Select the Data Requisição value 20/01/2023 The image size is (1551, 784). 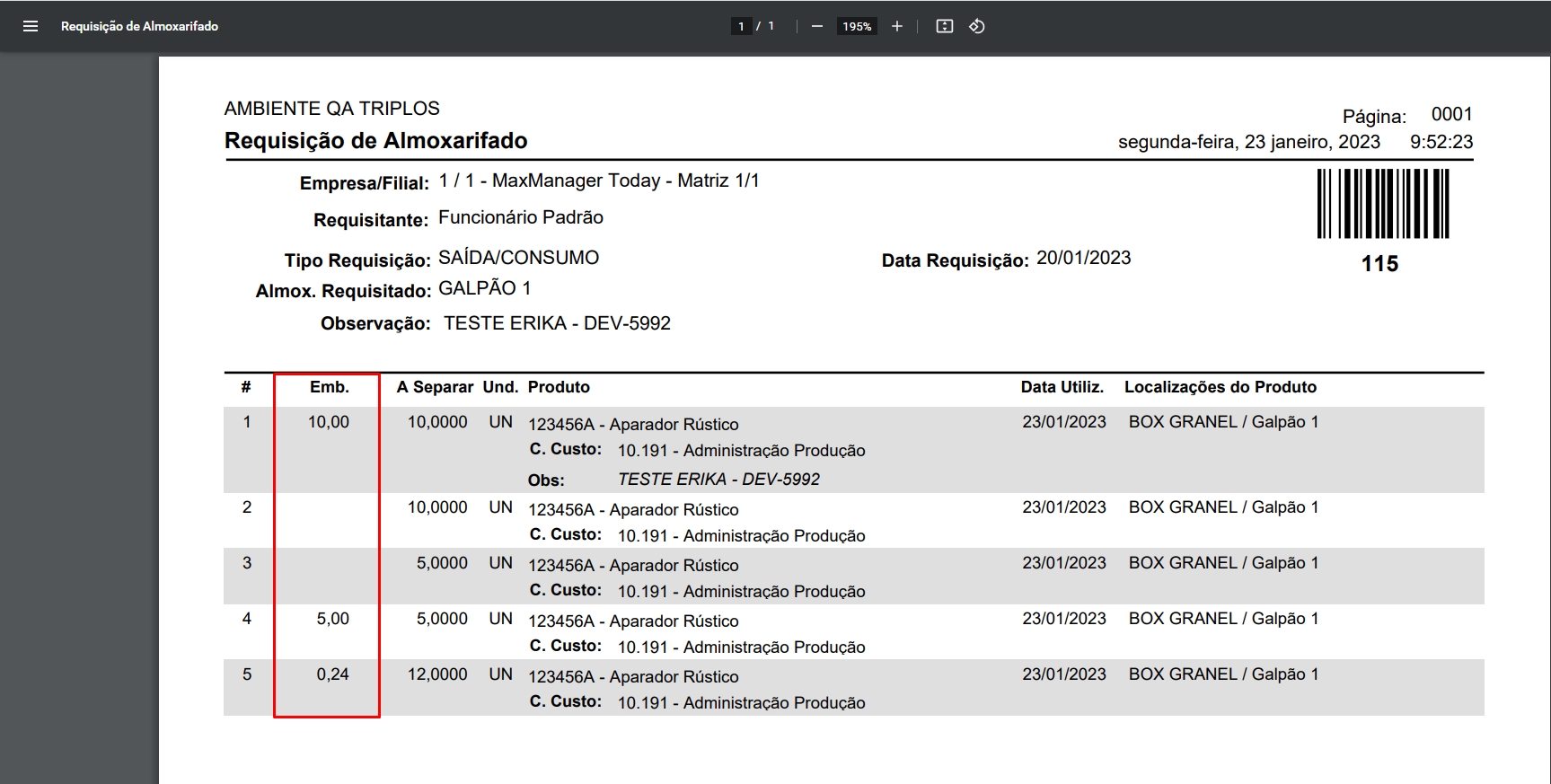tap(1083, 258)
